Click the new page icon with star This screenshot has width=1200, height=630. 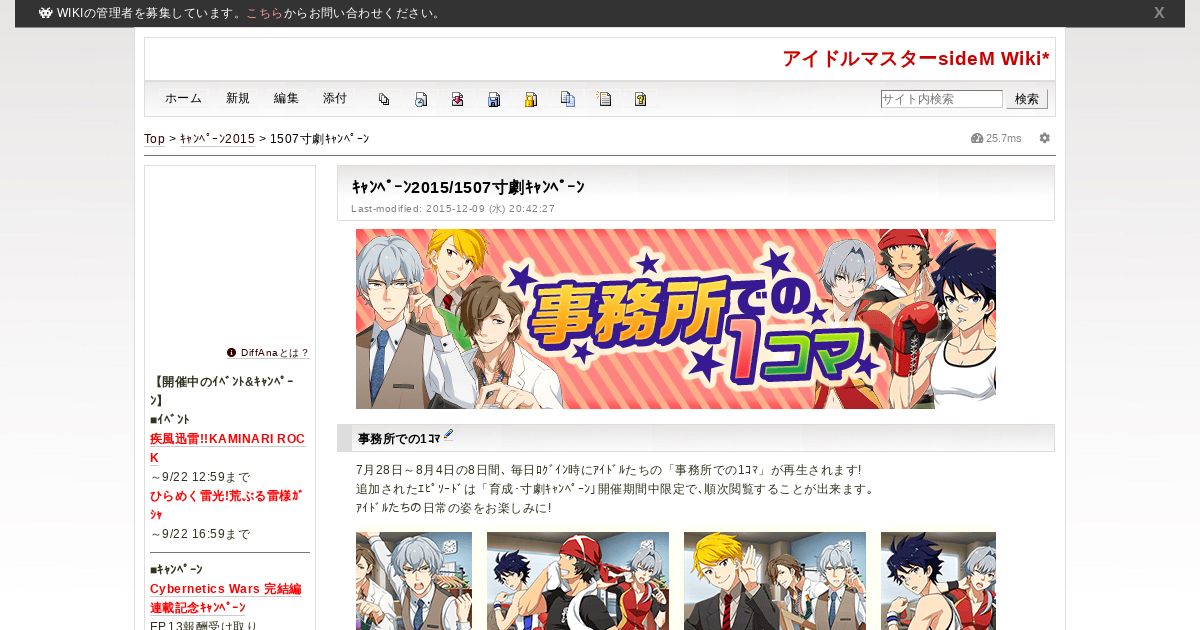604,99
